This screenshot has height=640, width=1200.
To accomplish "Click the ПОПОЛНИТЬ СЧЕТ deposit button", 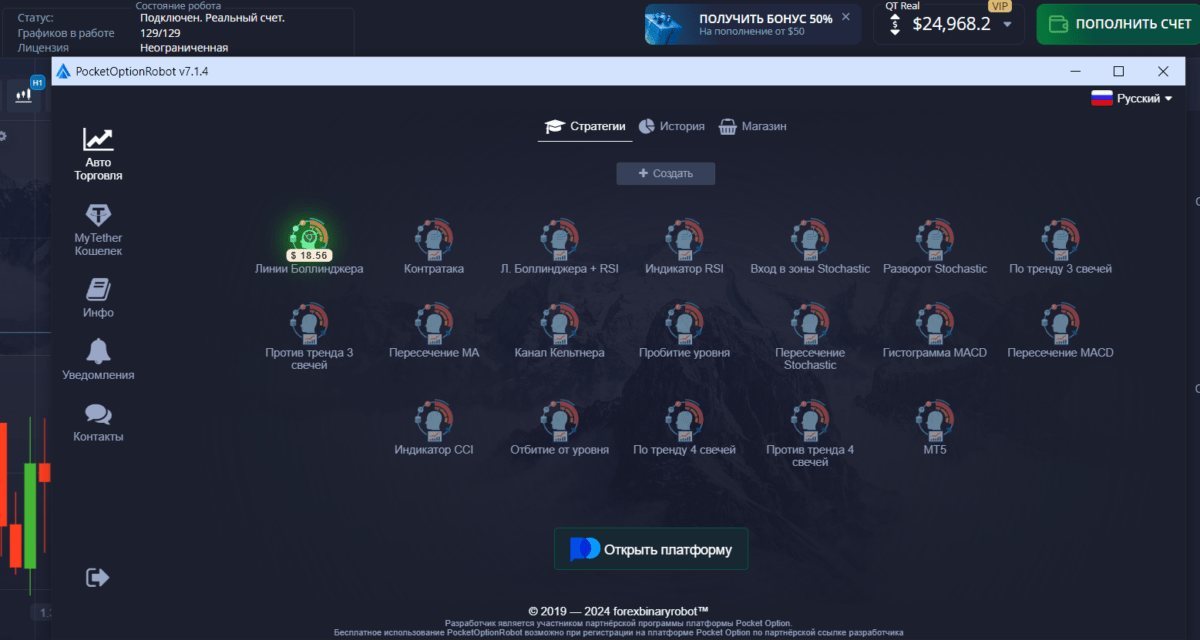I will point(1118,24).
